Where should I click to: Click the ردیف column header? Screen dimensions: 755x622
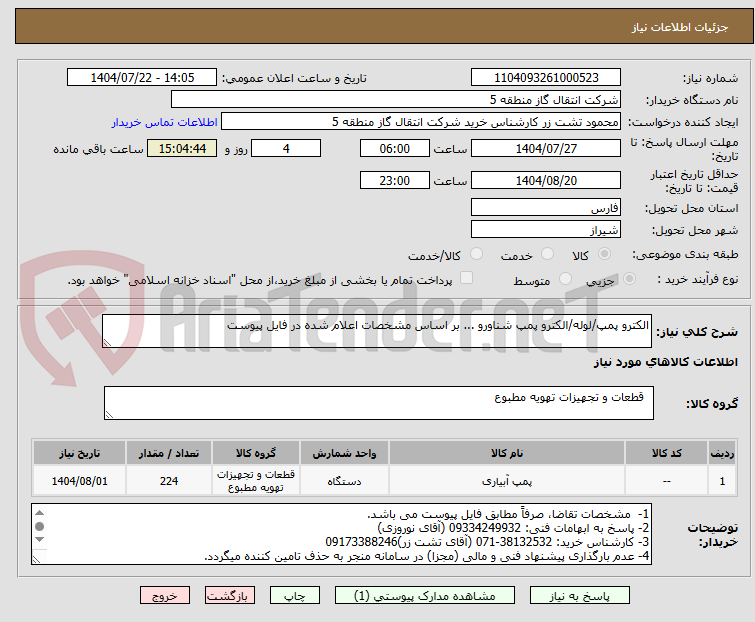pyautogui.click(x=722, y=453)
